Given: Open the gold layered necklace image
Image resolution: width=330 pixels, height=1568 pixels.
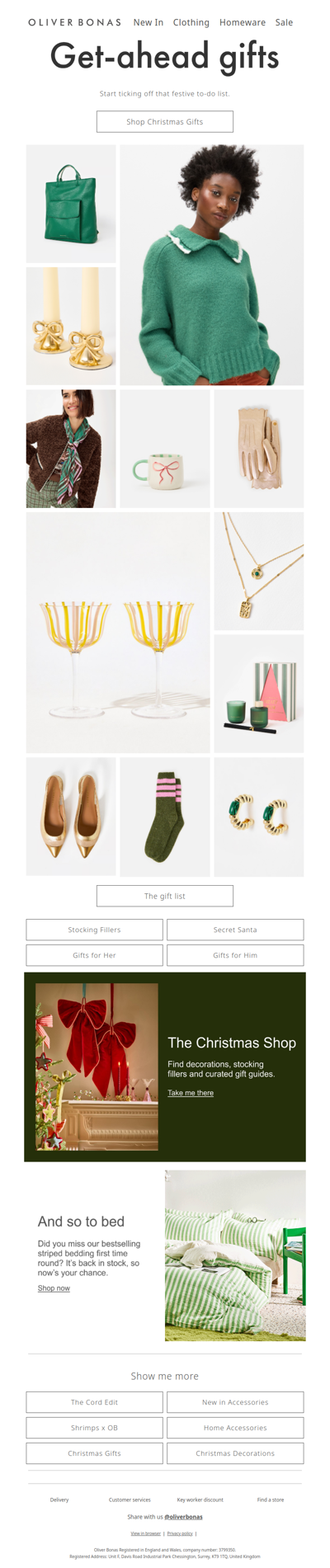Looking at the screenshot, I should coord(259,571).
